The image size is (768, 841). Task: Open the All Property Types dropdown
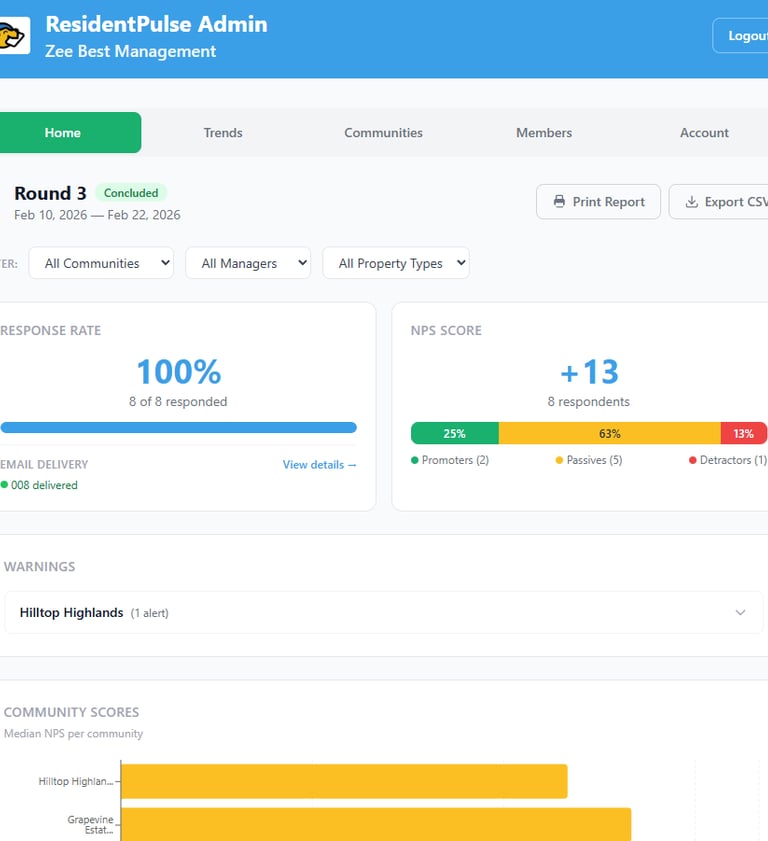pos(396,263)
